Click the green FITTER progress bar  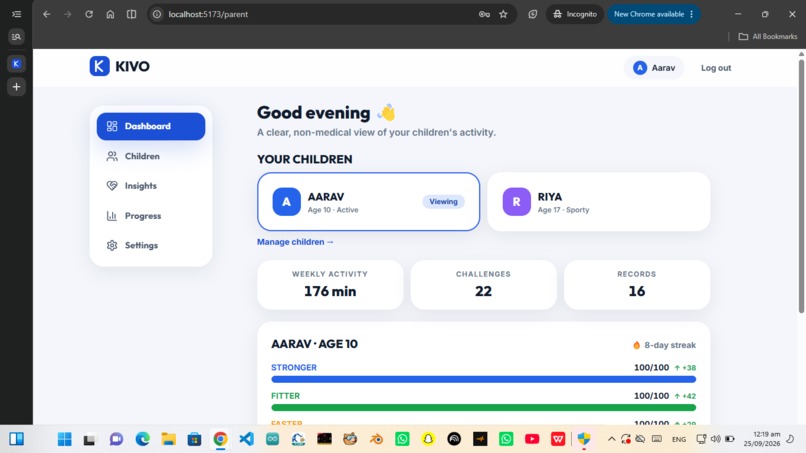[483, 408]
